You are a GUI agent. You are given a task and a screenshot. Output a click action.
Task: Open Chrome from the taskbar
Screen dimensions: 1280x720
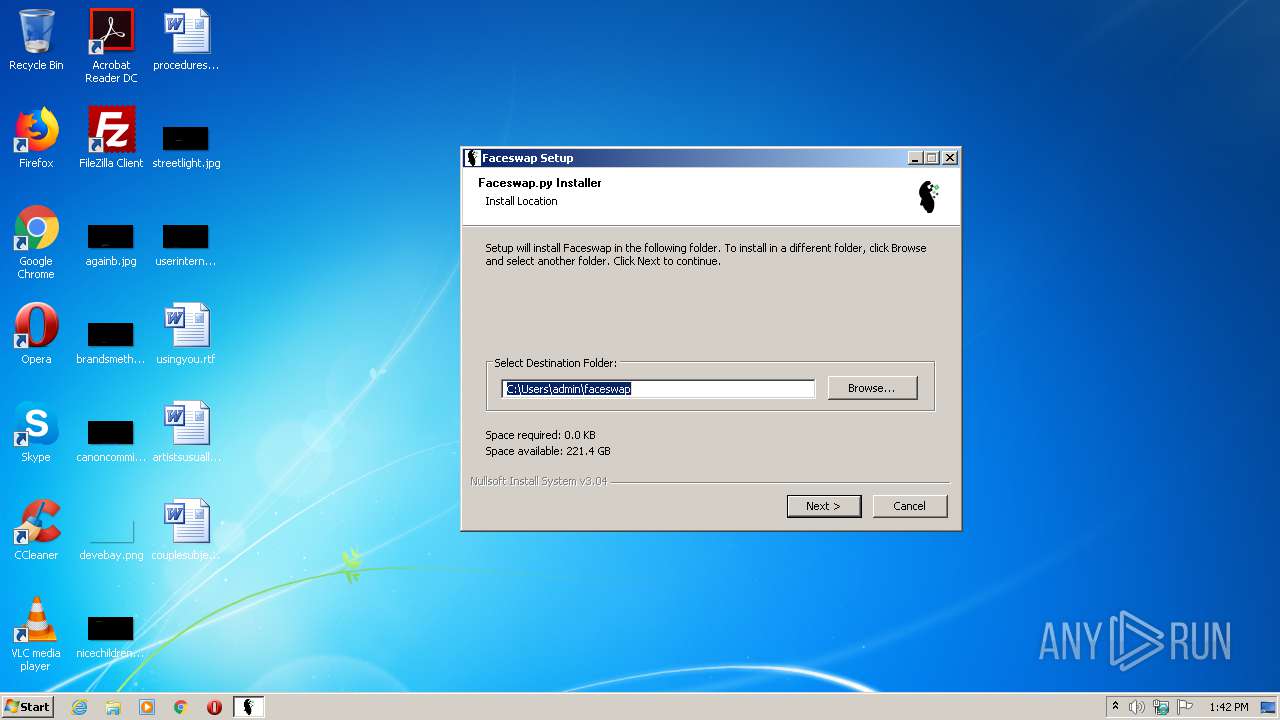pyautogui.click(x=181, y=707)
